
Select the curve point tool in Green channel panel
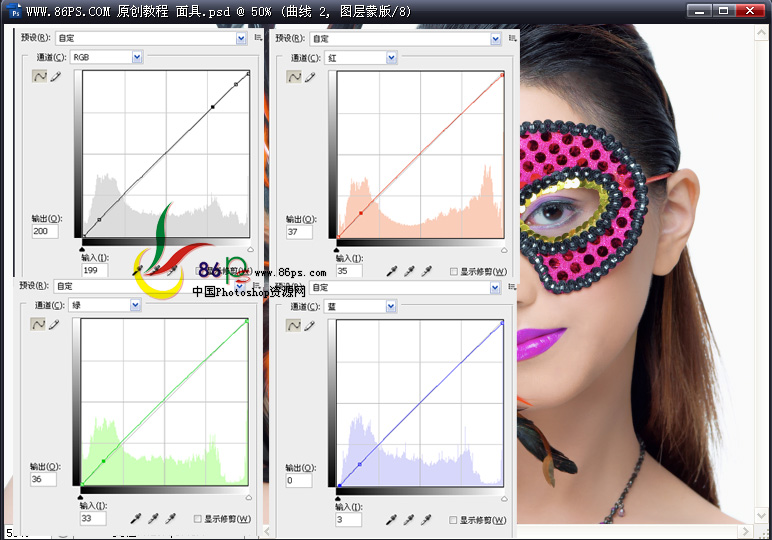pyautogui.click(x=38, y=324)
